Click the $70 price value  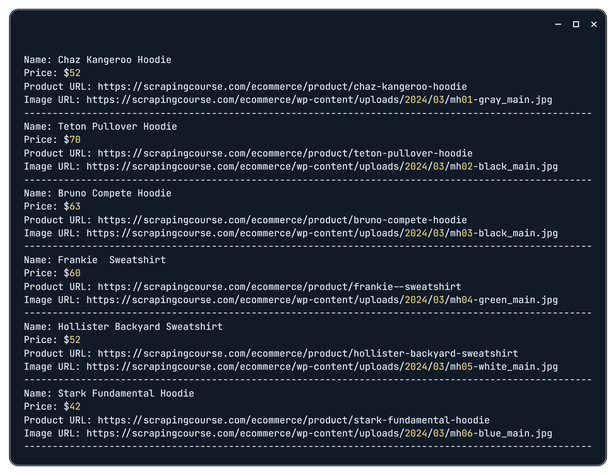72,140
